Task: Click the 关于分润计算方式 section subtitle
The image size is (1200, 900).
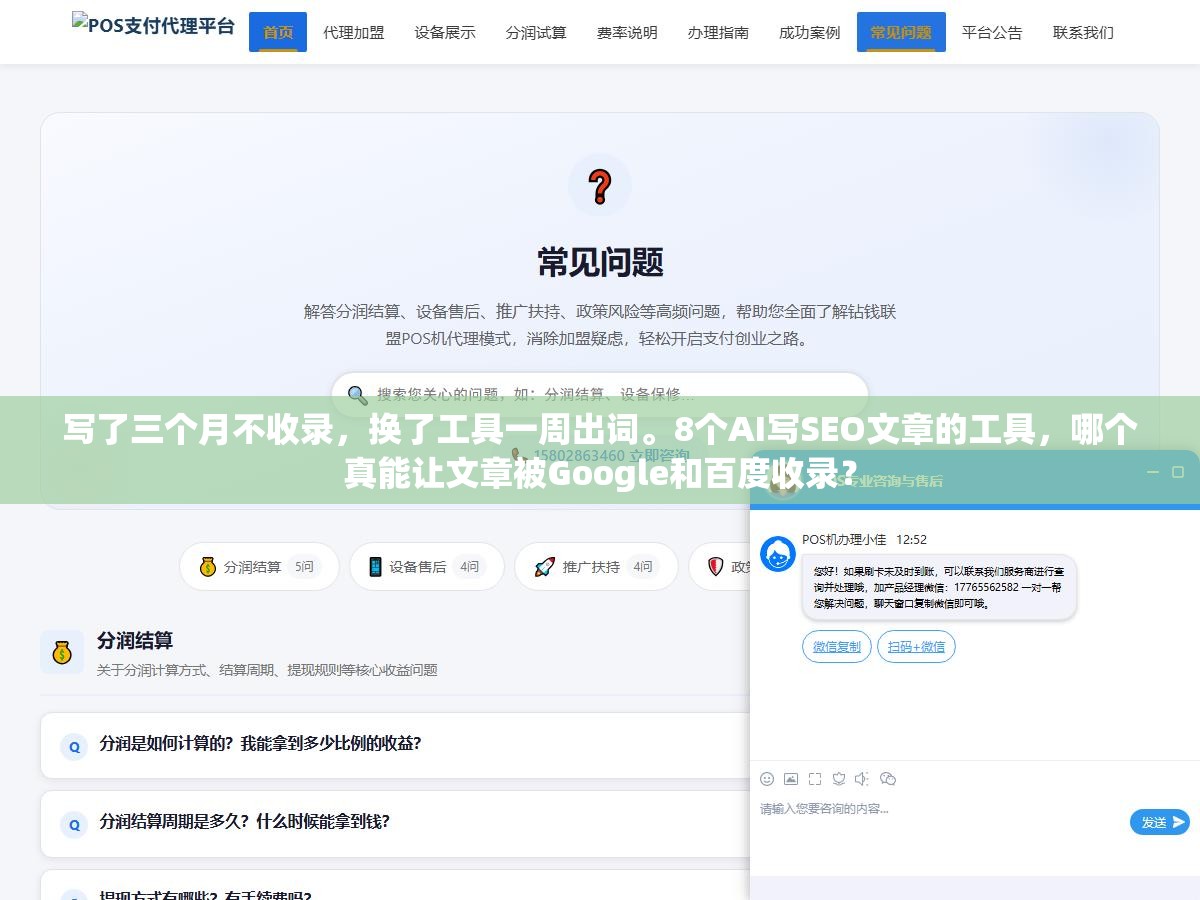Action: coord(267,670)
